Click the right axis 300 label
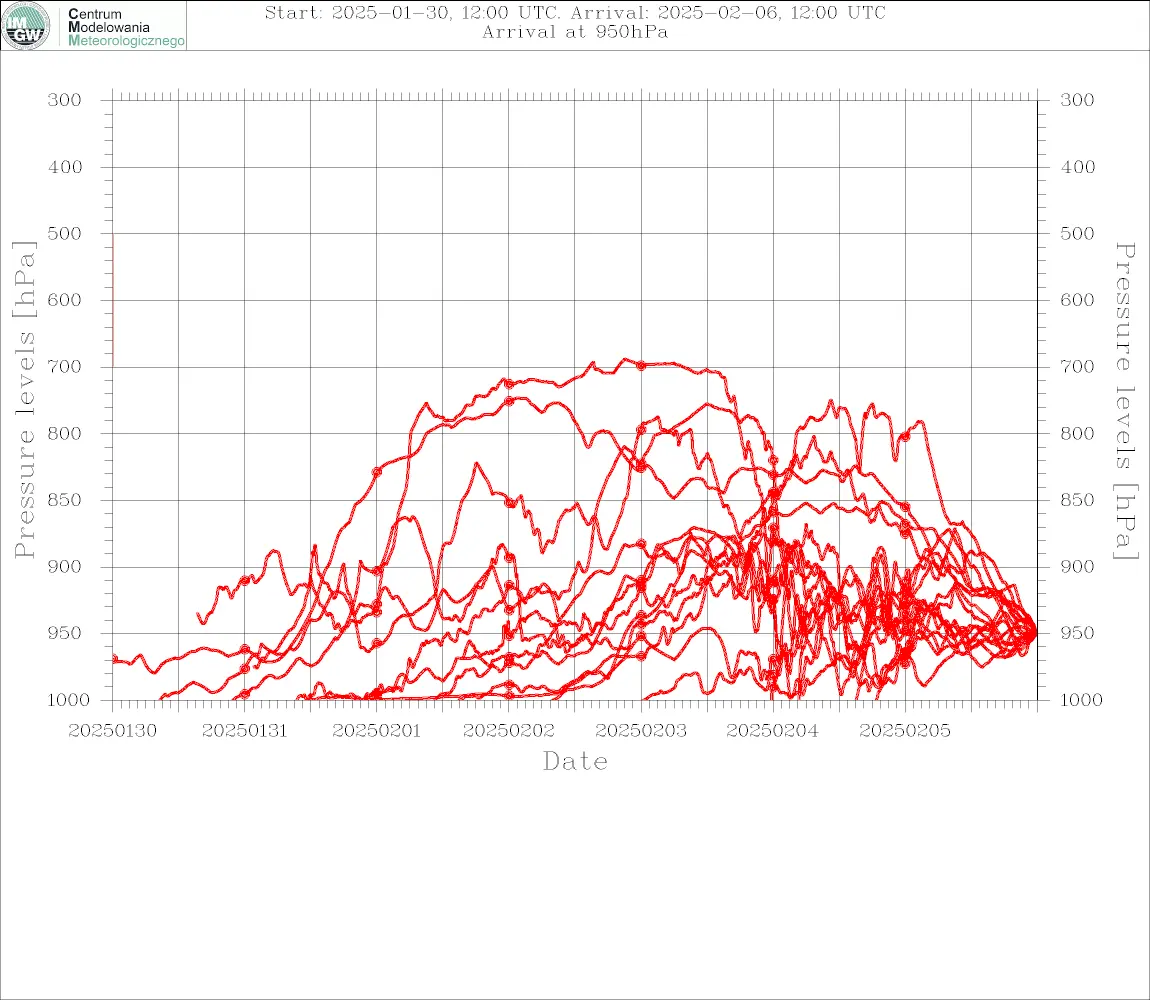The width and height of the screenshot is (1150, 1000). 1077,100
